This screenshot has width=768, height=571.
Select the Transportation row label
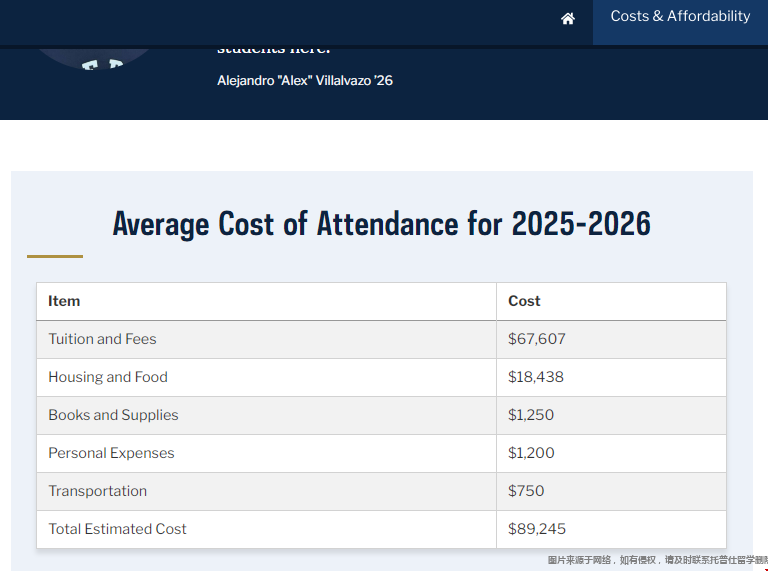(x=97, y=491)
